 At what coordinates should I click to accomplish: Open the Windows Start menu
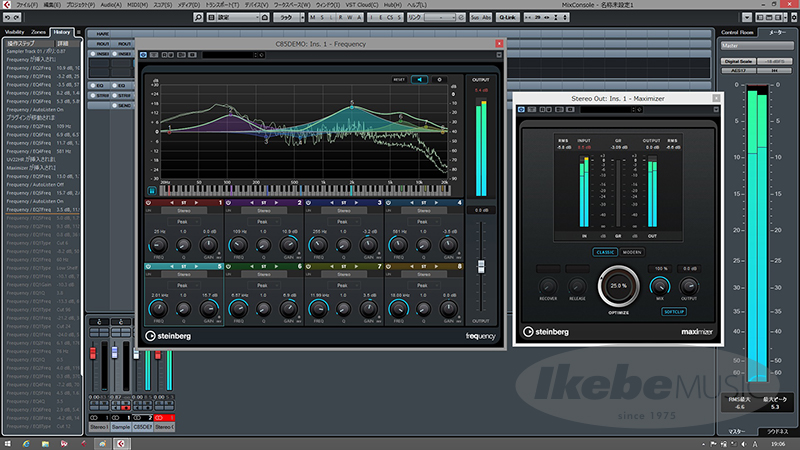pyautogui.click(x=10, y=441)
